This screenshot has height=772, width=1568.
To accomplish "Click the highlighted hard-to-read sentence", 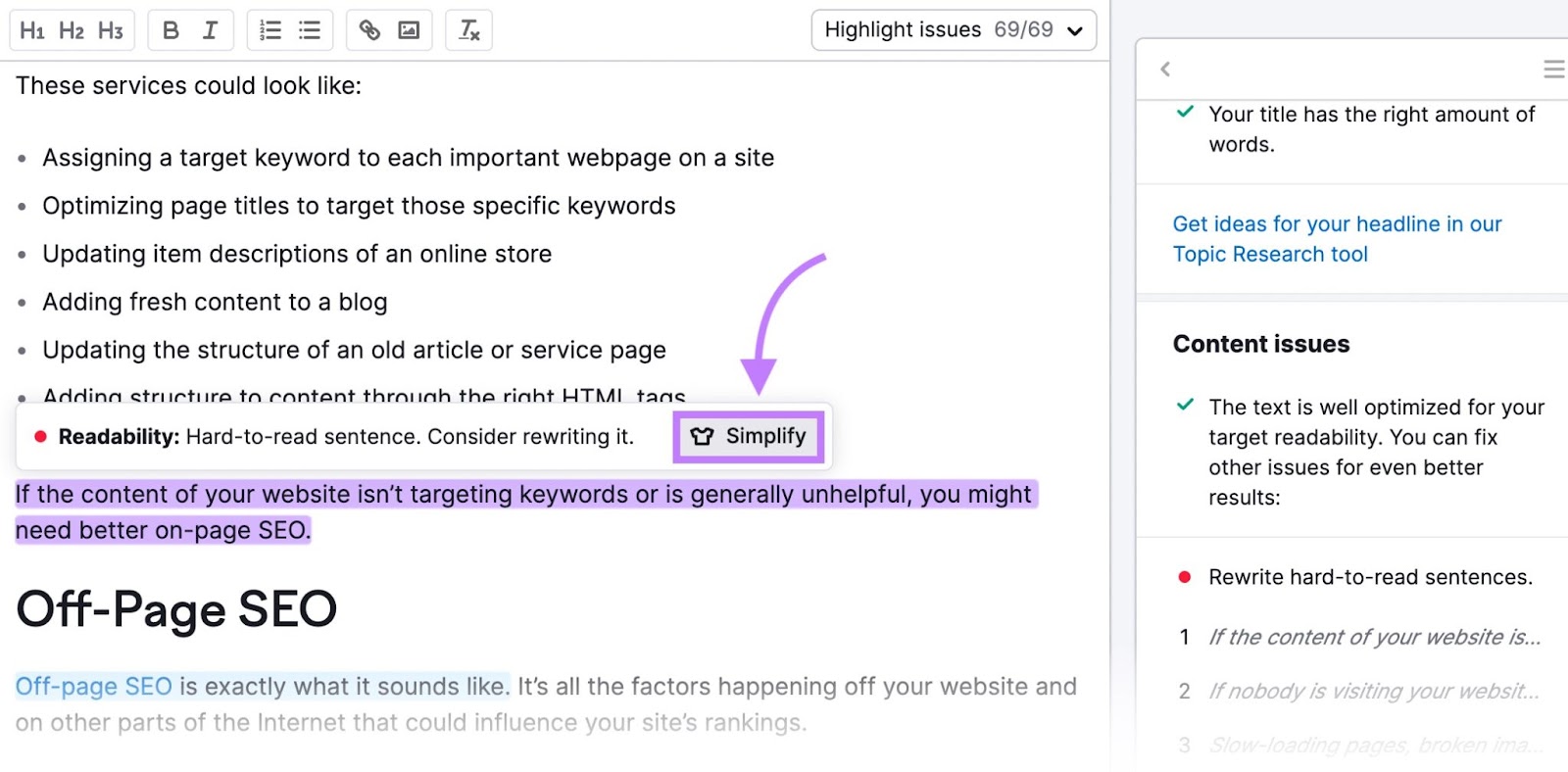I will (523, 495).
